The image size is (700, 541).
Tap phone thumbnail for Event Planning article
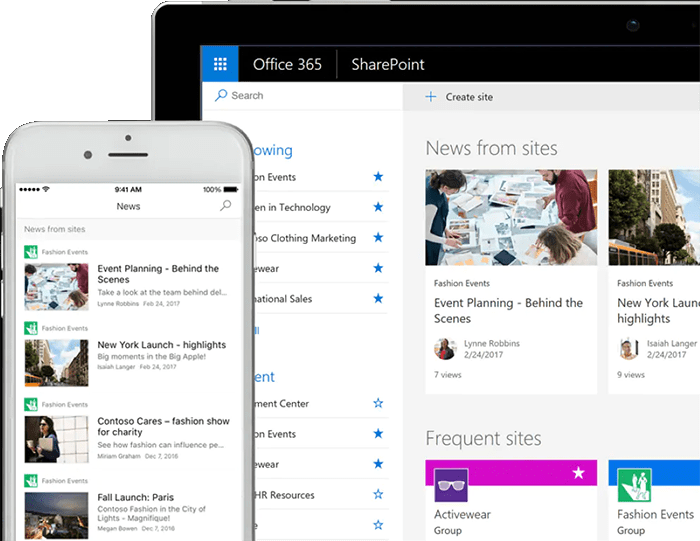(56, 287)
